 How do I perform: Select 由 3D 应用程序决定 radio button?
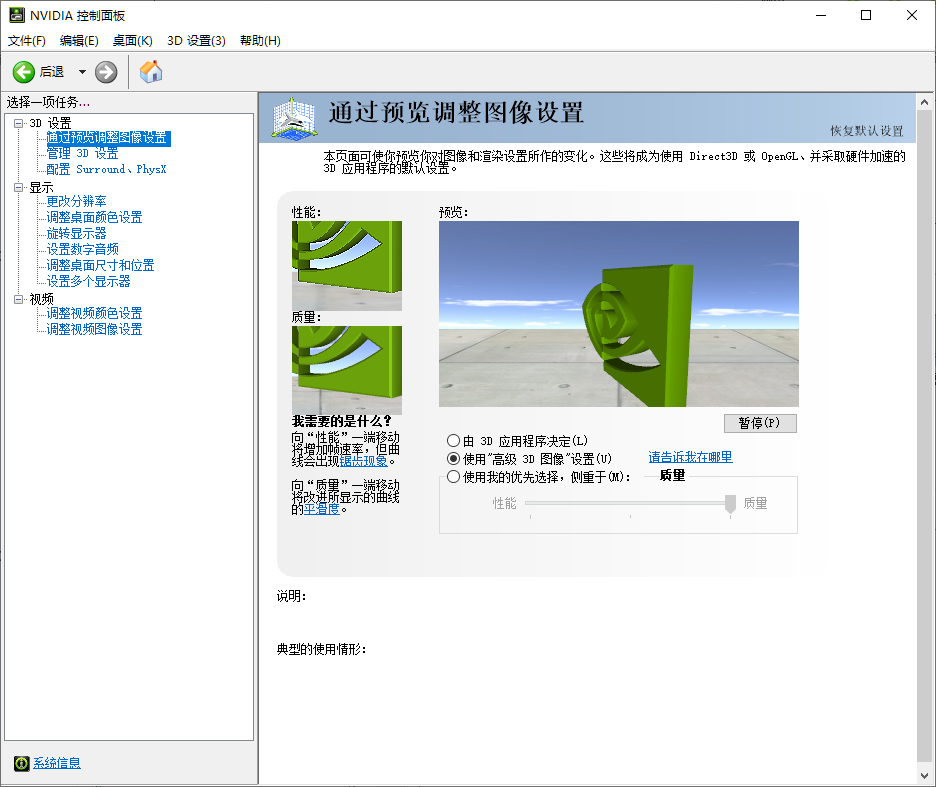coord(454,441)
